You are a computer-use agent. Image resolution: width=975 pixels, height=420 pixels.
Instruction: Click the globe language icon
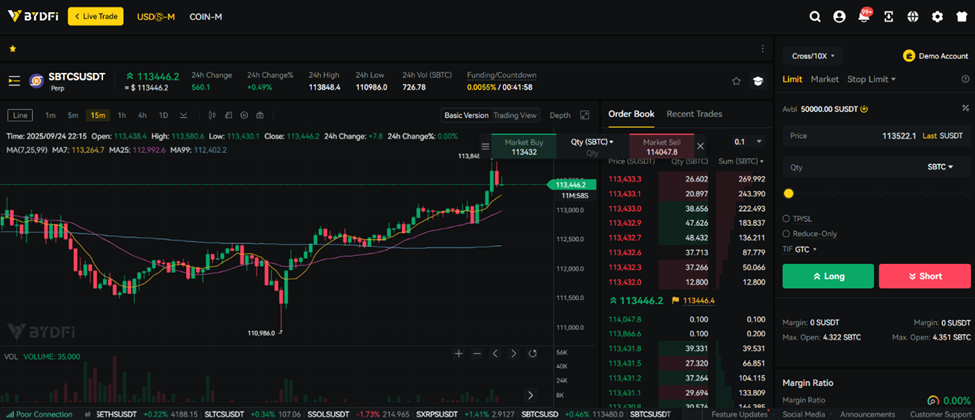913,17
